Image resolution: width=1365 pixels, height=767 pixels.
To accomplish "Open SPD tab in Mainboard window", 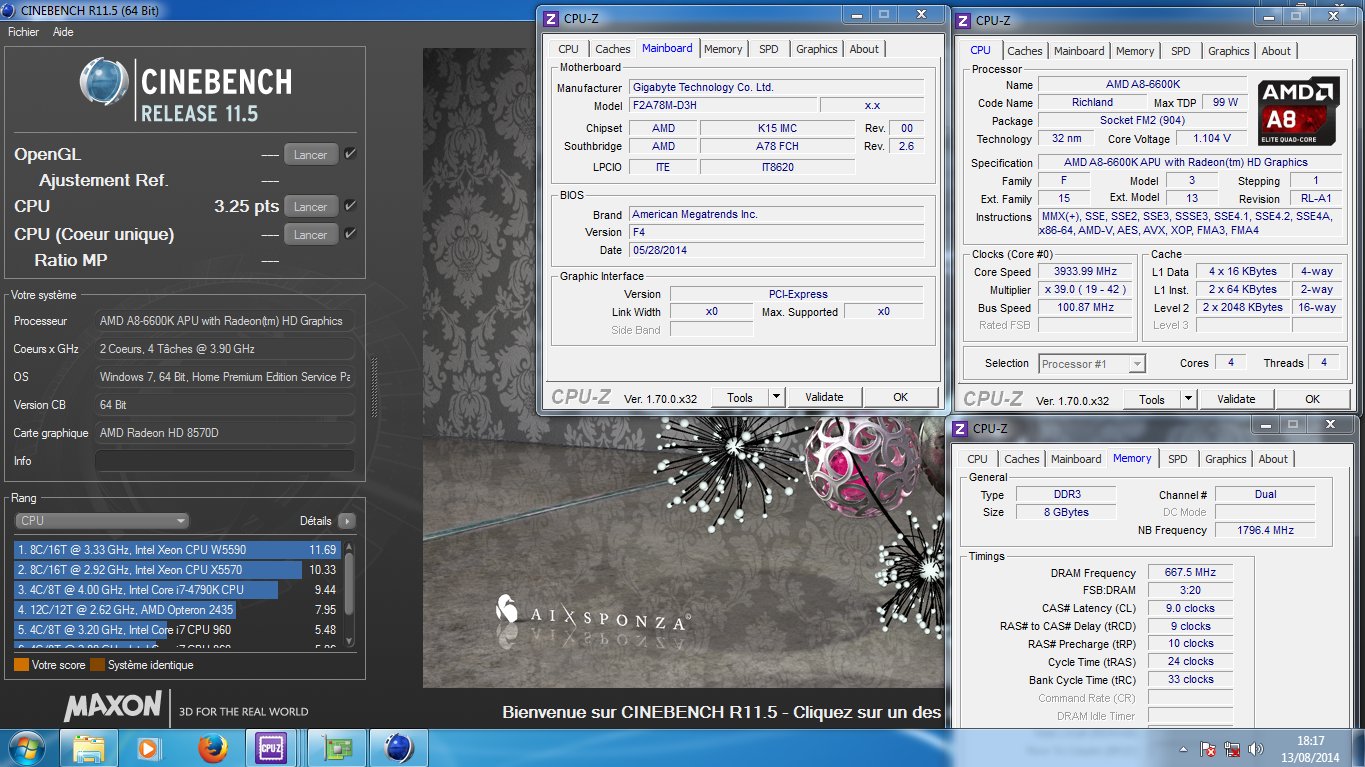I will 768,49.
